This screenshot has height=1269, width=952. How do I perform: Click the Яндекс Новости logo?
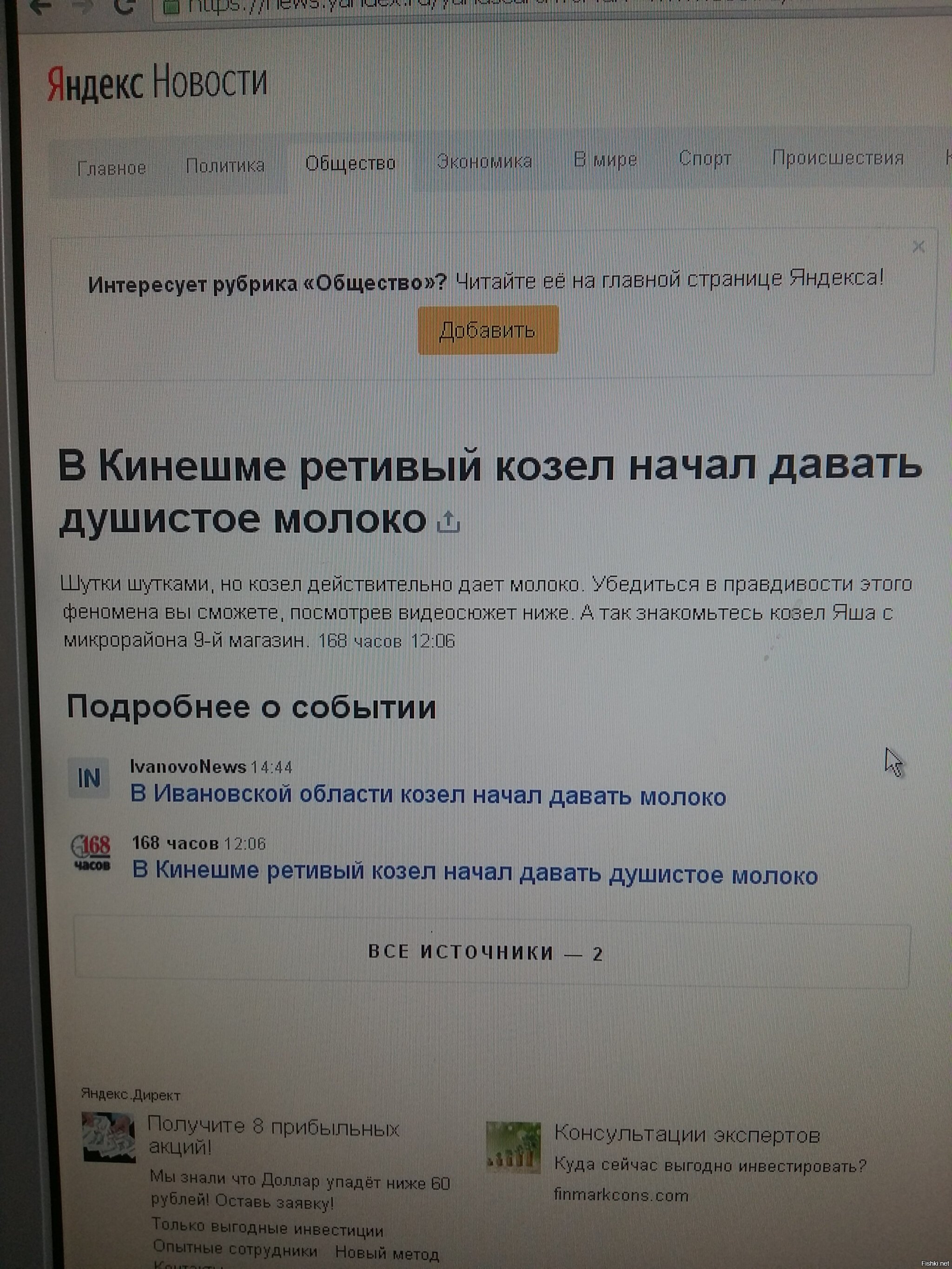click(155, 82)
